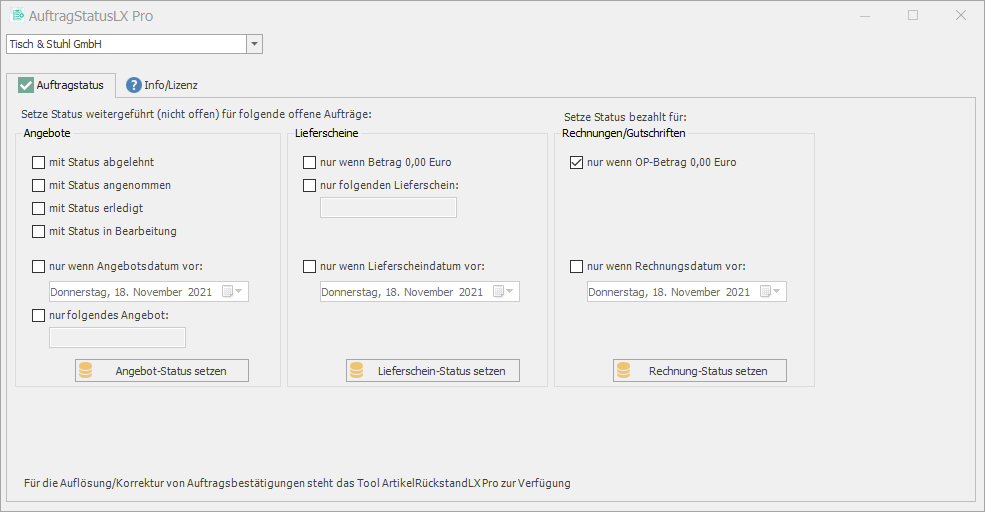The width and height of the screenshot is (985, 512).
Task: Open calendar icon for Angebotsdatum picker
Action: (229, 292)
